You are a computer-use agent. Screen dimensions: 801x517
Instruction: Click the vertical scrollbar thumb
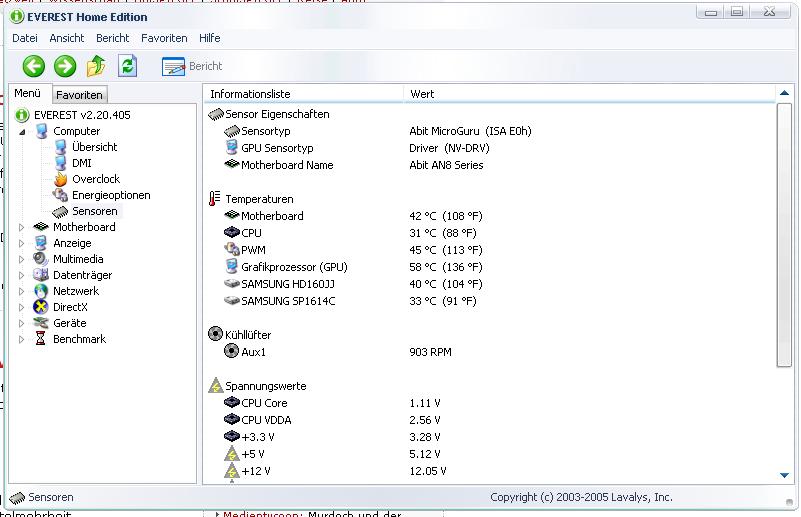click(784, 235)
